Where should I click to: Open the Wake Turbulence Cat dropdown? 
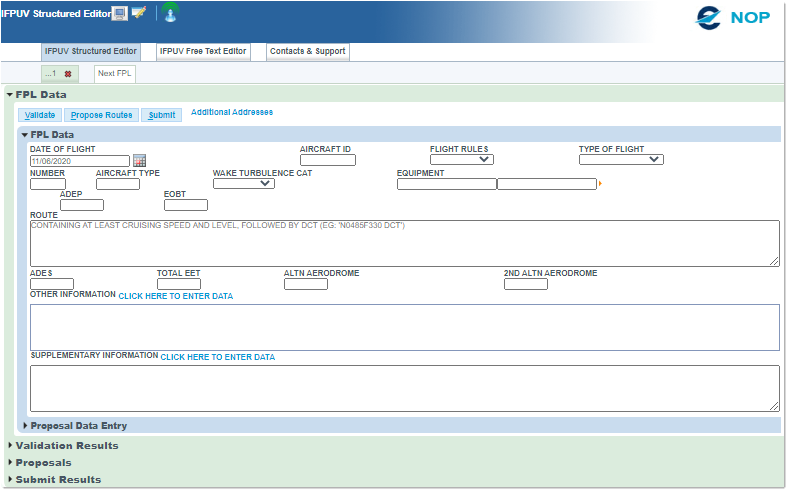[x=243, y=183]
